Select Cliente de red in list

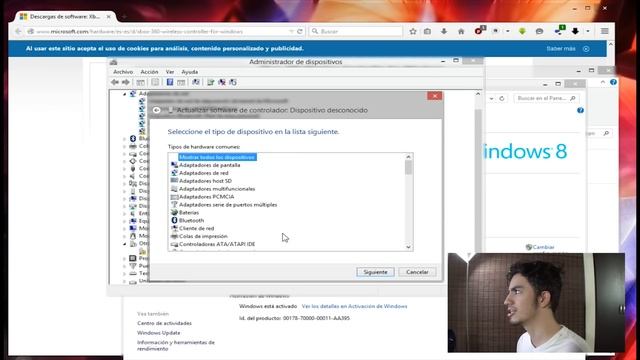pyautogui.click(x=196, y=229)
